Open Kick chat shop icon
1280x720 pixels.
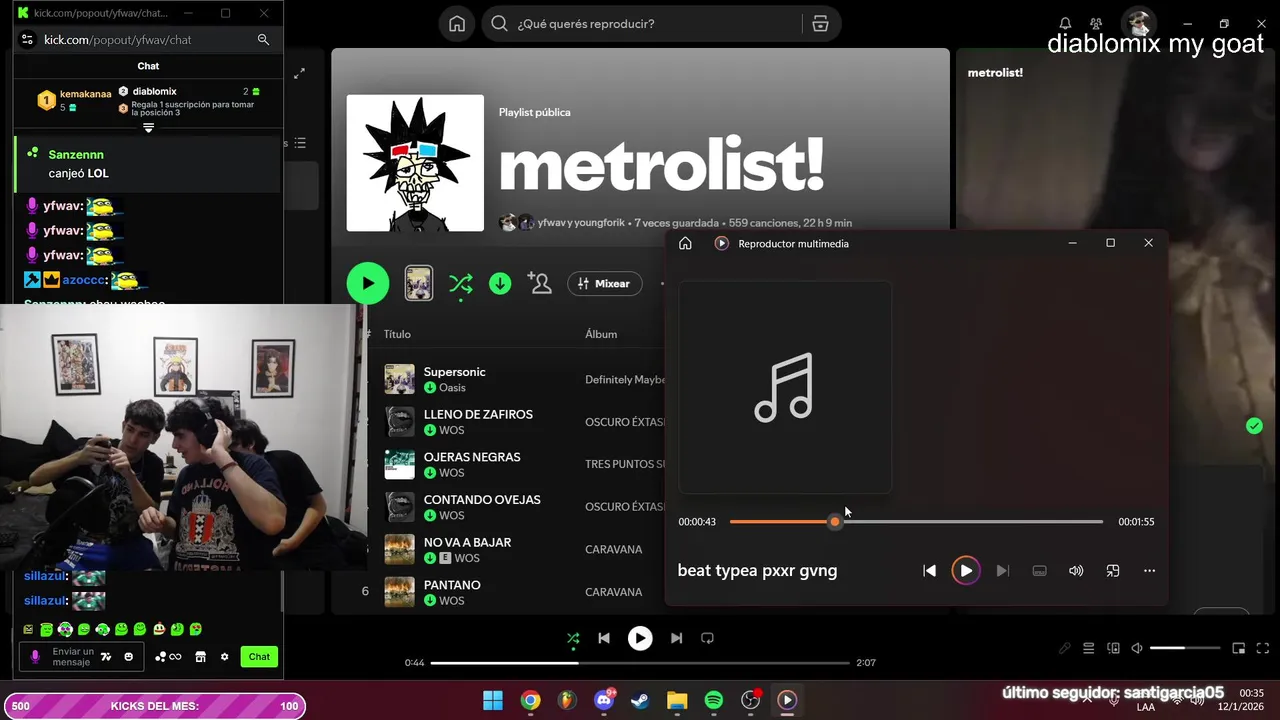pos(200,657)
